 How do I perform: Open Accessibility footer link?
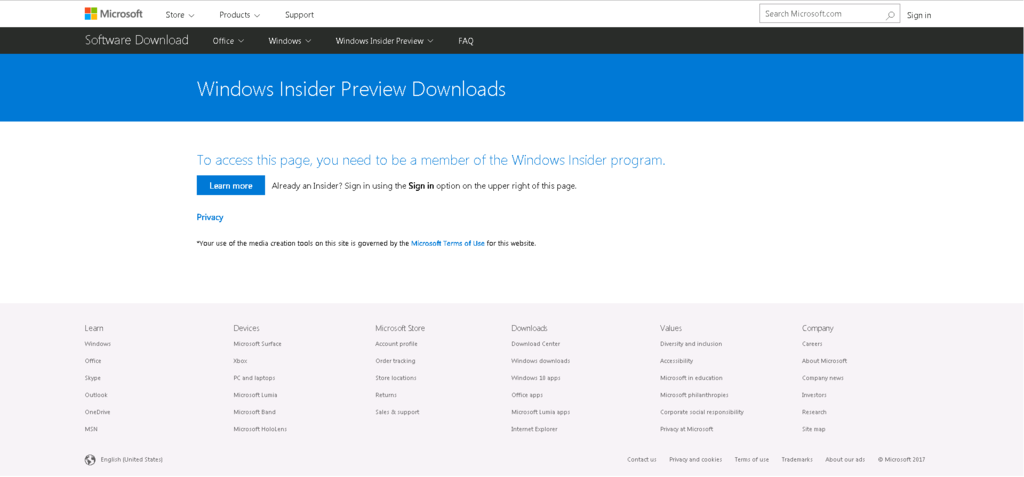click(677, 361)
